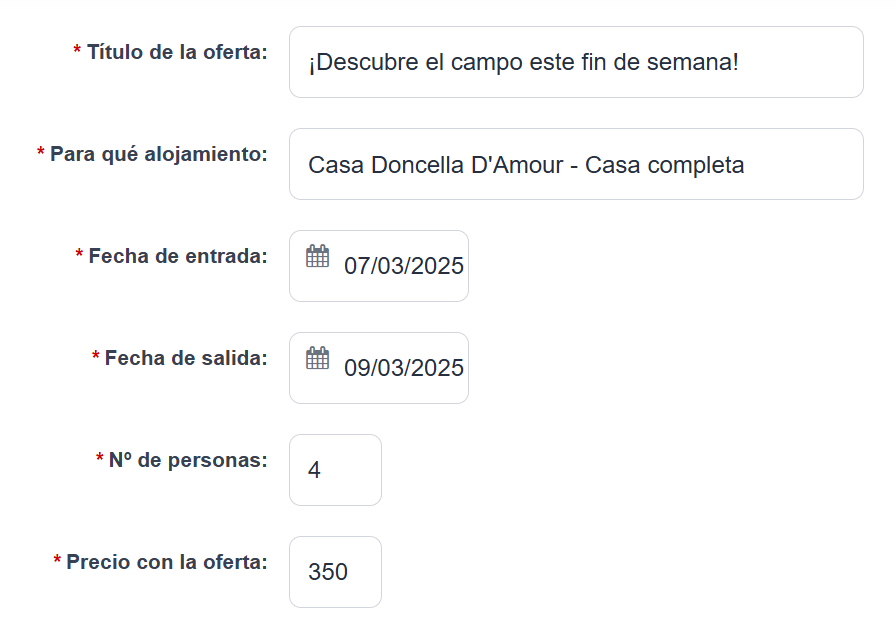Click the "Para qué alojamiento:" label
Screen dimensions: 896x618
tap(159, 154)
